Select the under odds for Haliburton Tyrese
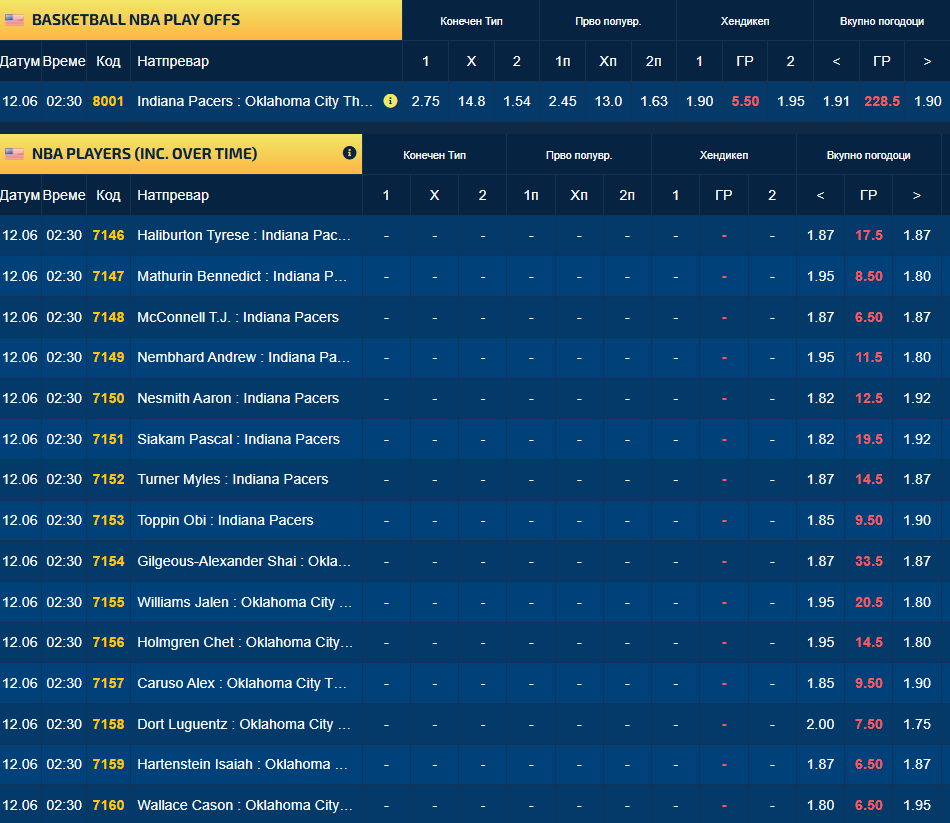This screenshot has width=950, height=823. (x=820, y=235)
